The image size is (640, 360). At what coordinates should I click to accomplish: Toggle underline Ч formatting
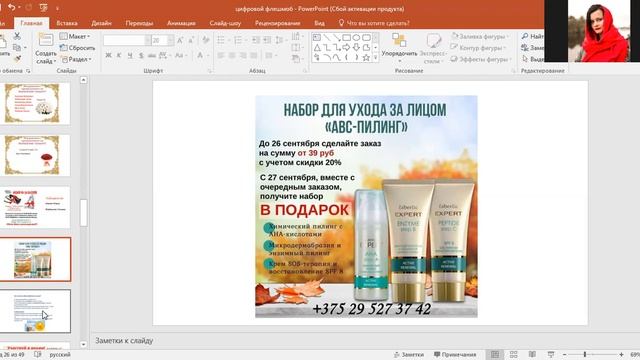(130, 55)
